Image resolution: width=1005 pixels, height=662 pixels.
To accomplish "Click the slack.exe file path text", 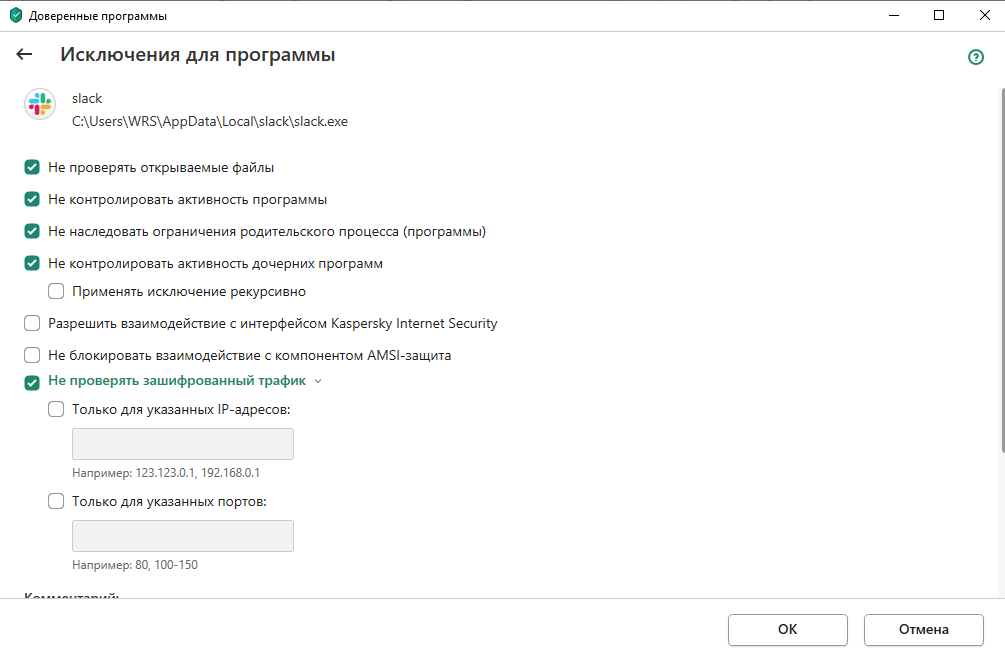I will pos(210,122).
